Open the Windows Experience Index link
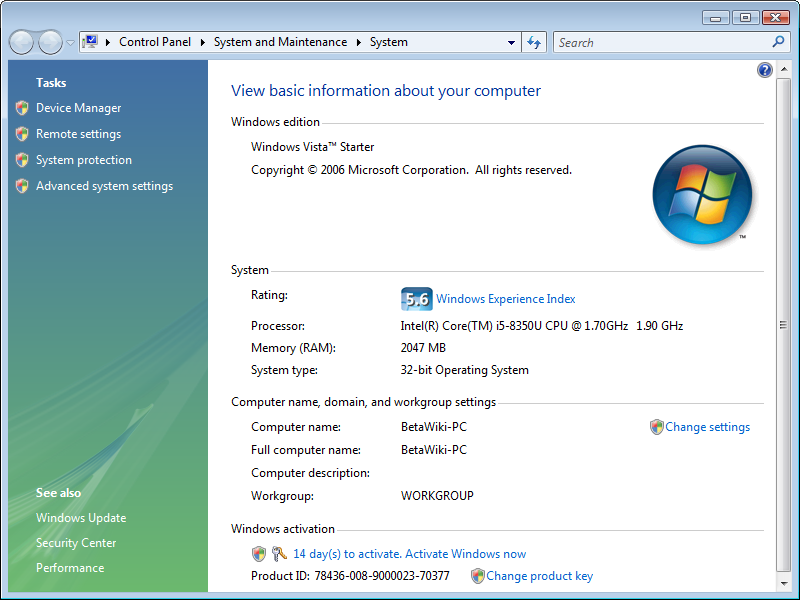800x600 pixels. click(506, 298)
